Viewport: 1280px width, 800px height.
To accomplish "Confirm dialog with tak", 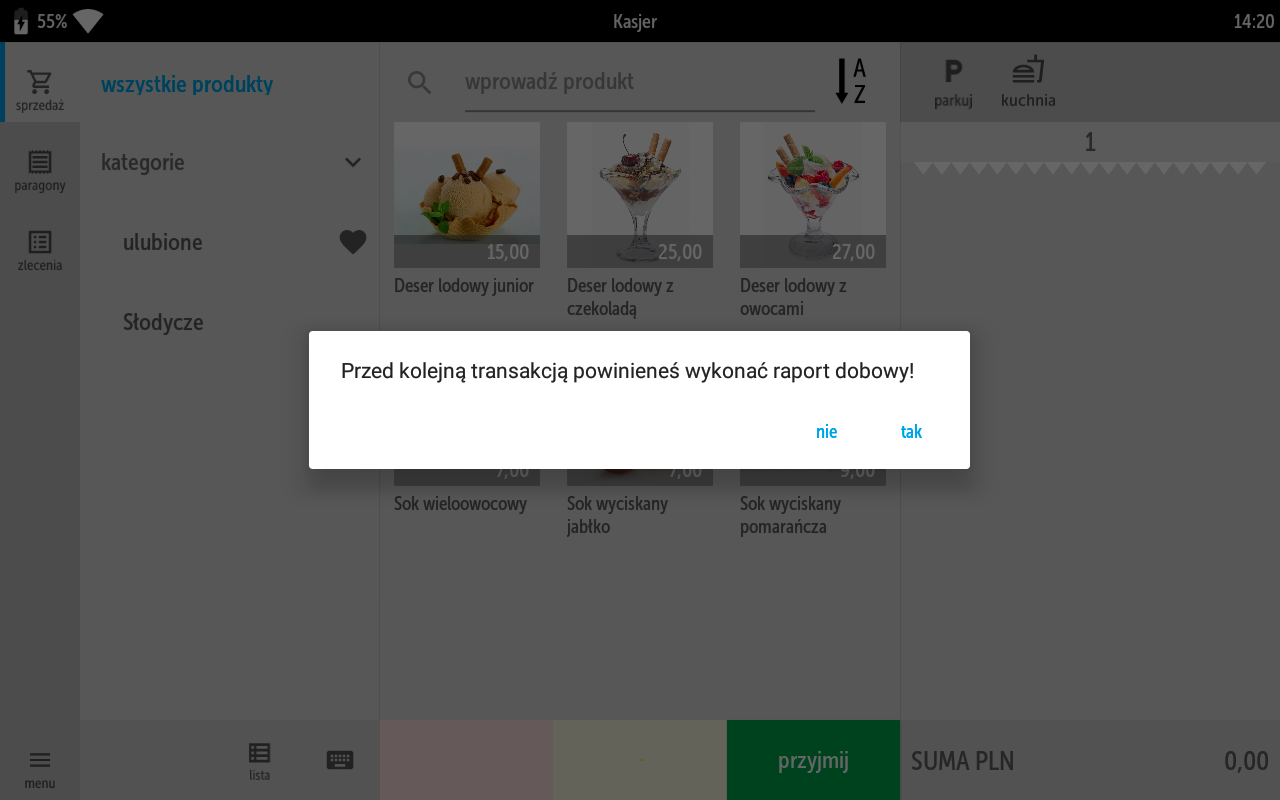I will coord(911,432).
